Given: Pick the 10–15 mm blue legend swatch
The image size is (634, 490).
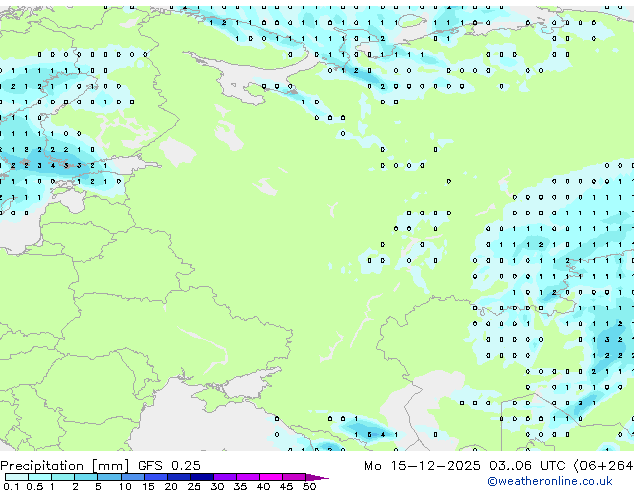Looking at the screenshot, I should 132,477.
